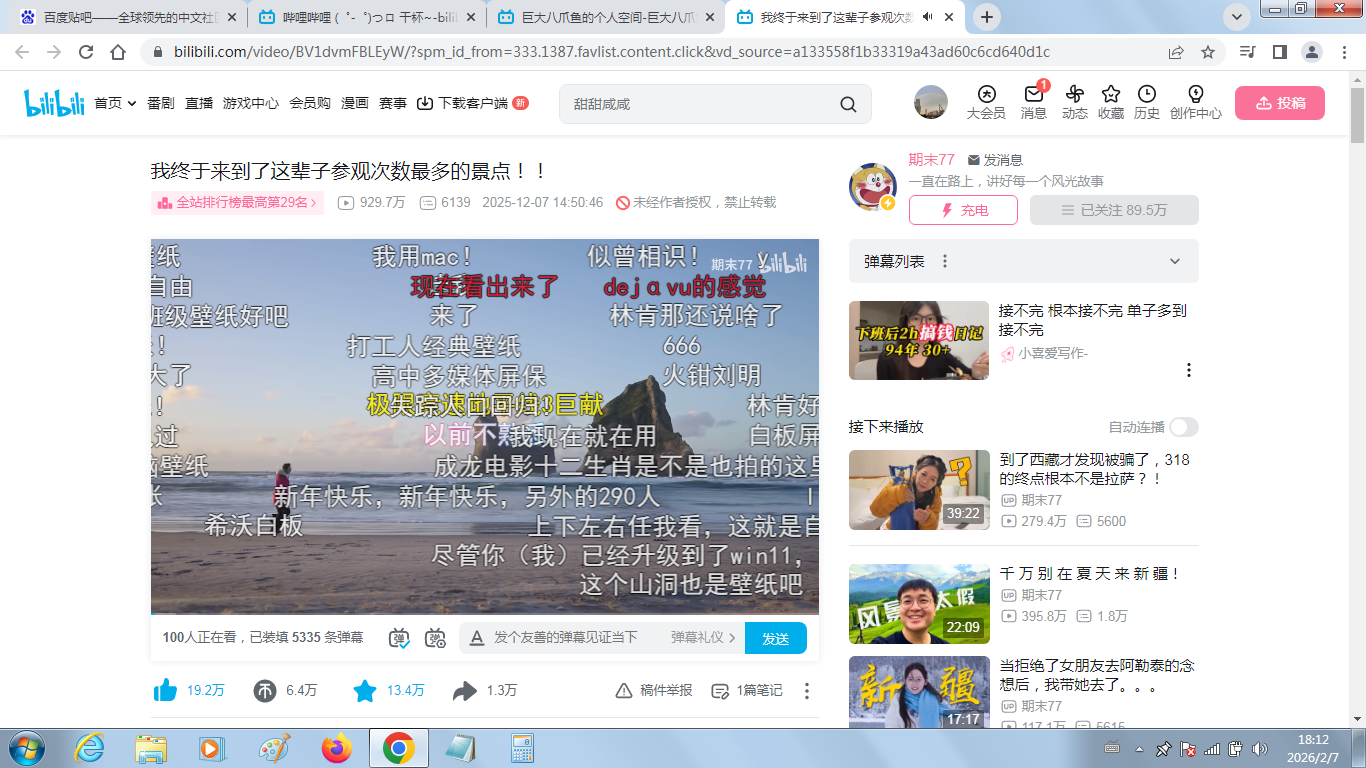
Task: Click the search magnifier icon
Action: coord(848,104)
